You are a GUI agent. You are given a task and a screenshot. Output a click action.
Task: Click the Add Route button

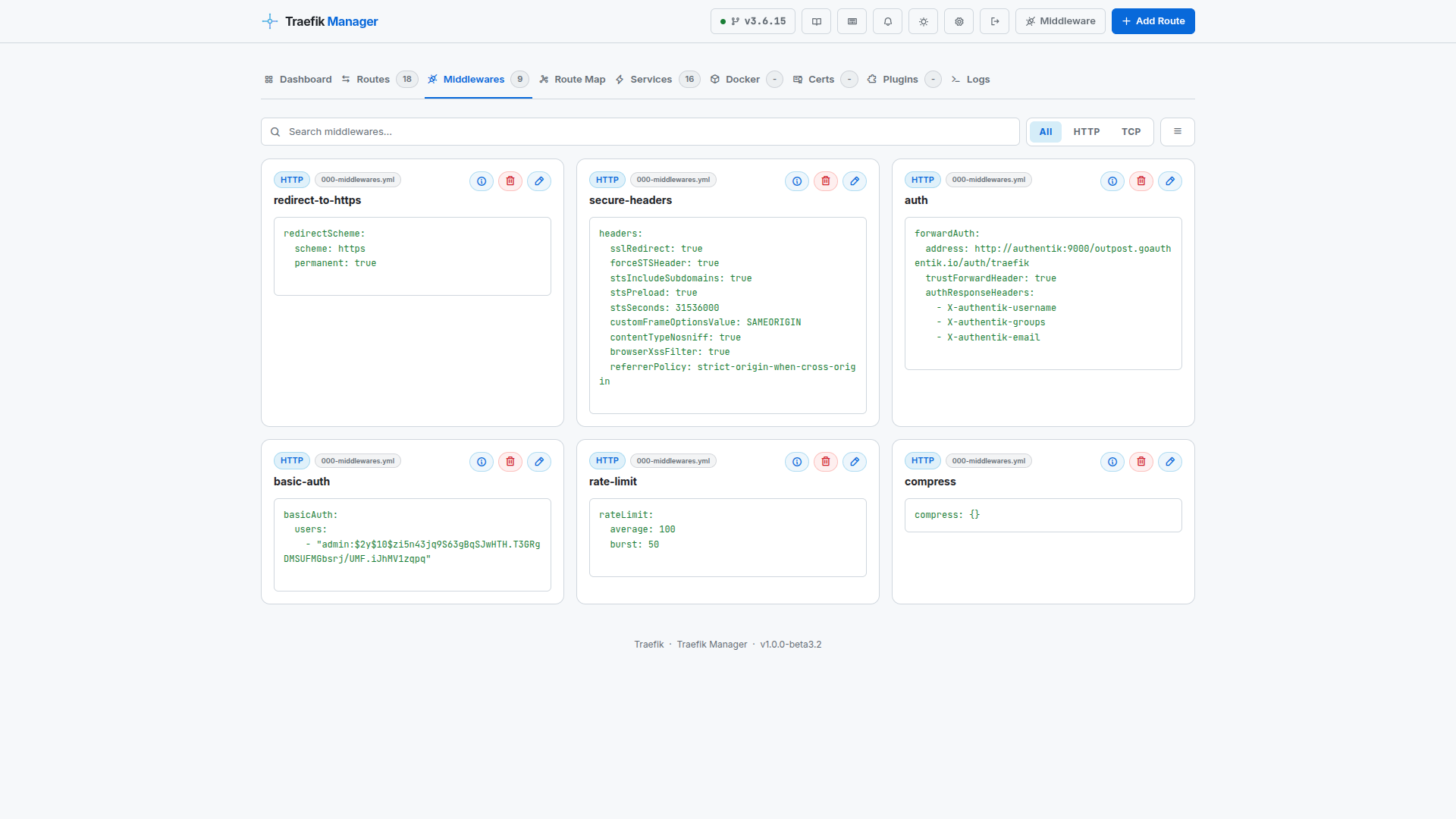tap(1153, 21)
